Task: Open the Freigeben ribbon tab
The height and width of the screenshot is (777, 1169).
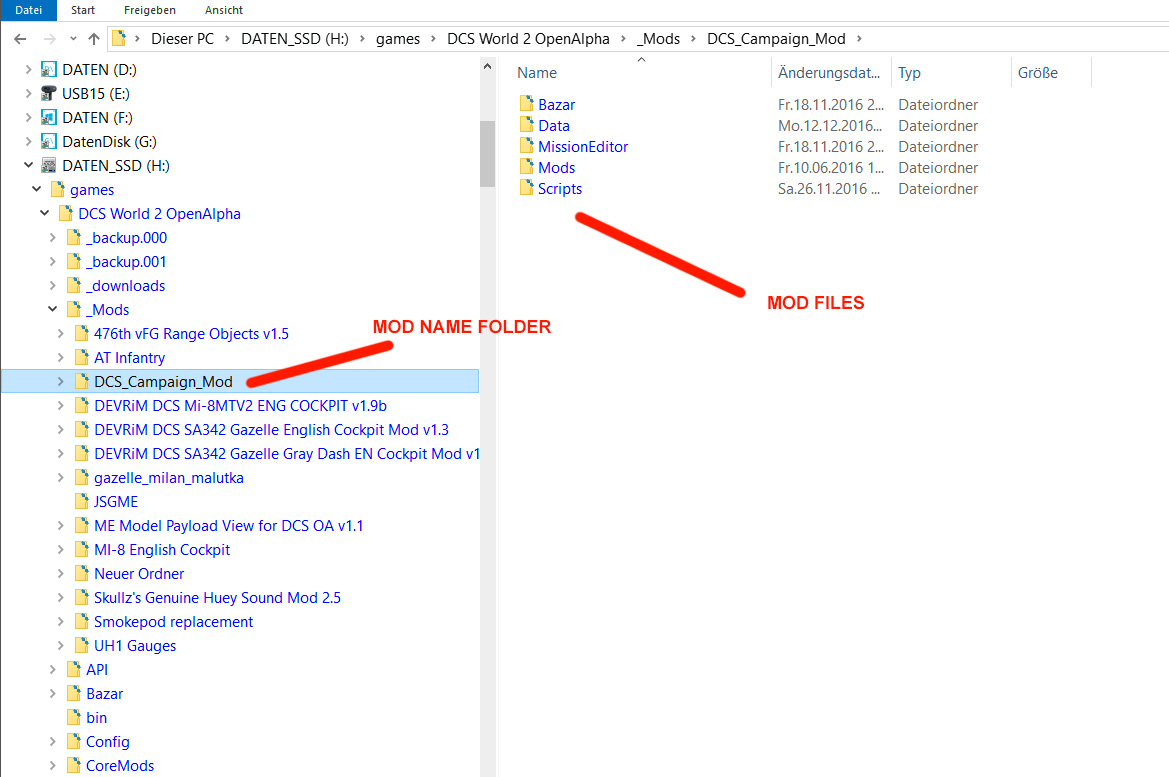Action: (x=150, y=10)
